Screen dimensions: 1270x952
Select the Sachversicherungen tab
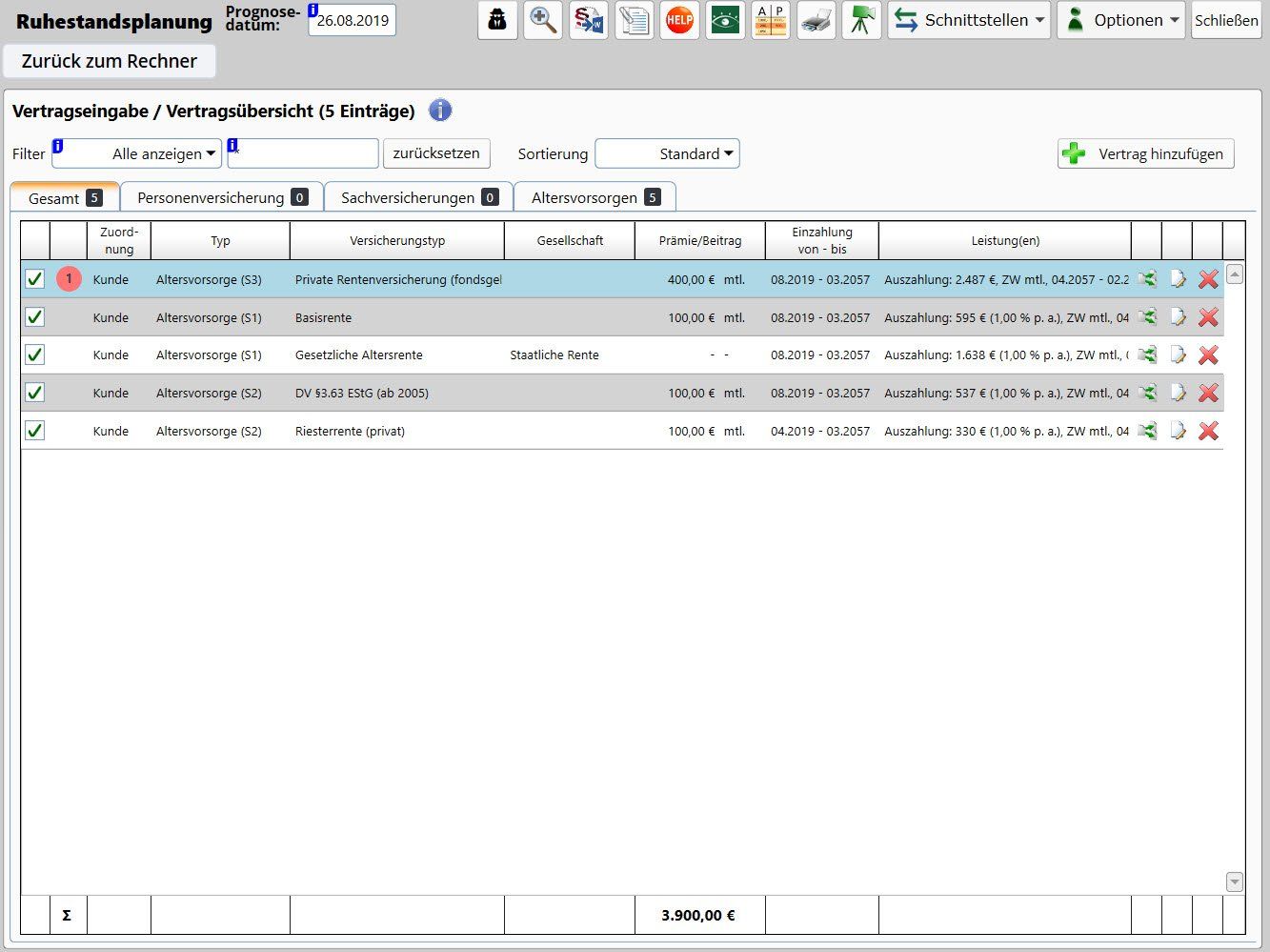coord(418,197)
